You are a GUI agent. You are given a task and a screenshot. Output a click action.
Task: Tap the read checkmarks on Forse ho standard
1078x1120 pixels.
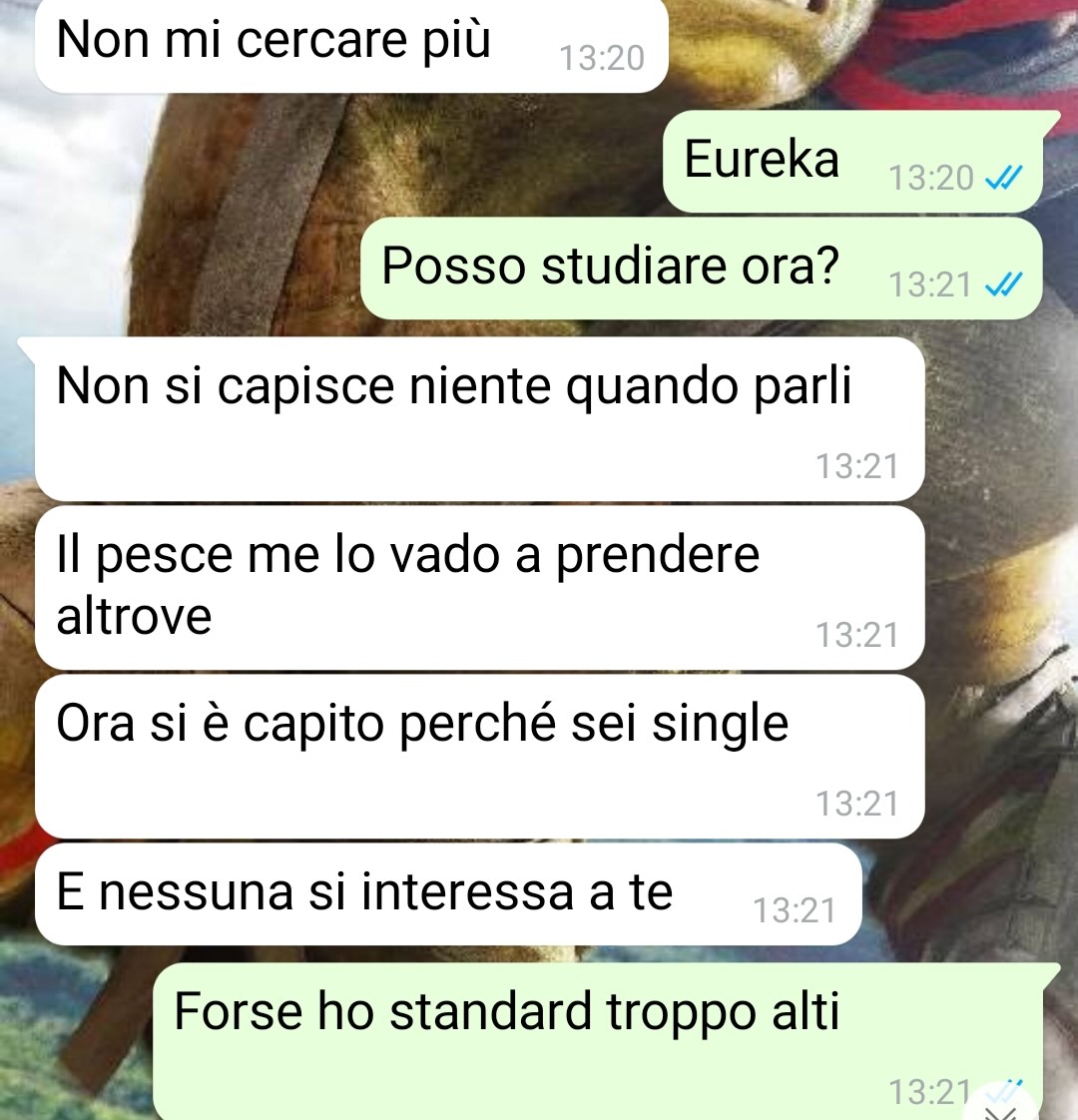tap(1004, 1091)
